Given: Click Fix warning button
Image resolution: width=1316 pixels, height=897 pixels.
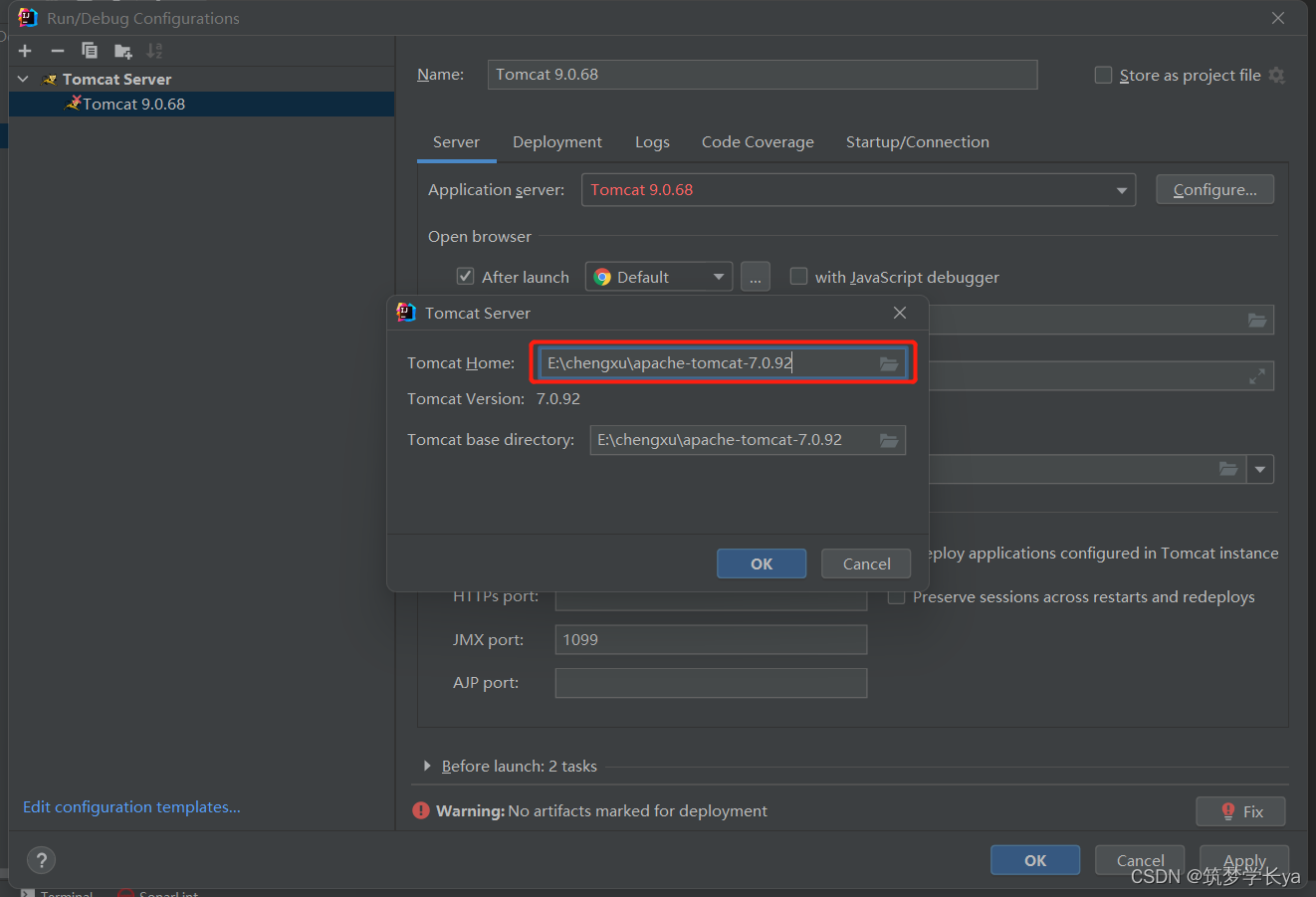Looking at the screenshot, I should click(x=1240, y=811).
